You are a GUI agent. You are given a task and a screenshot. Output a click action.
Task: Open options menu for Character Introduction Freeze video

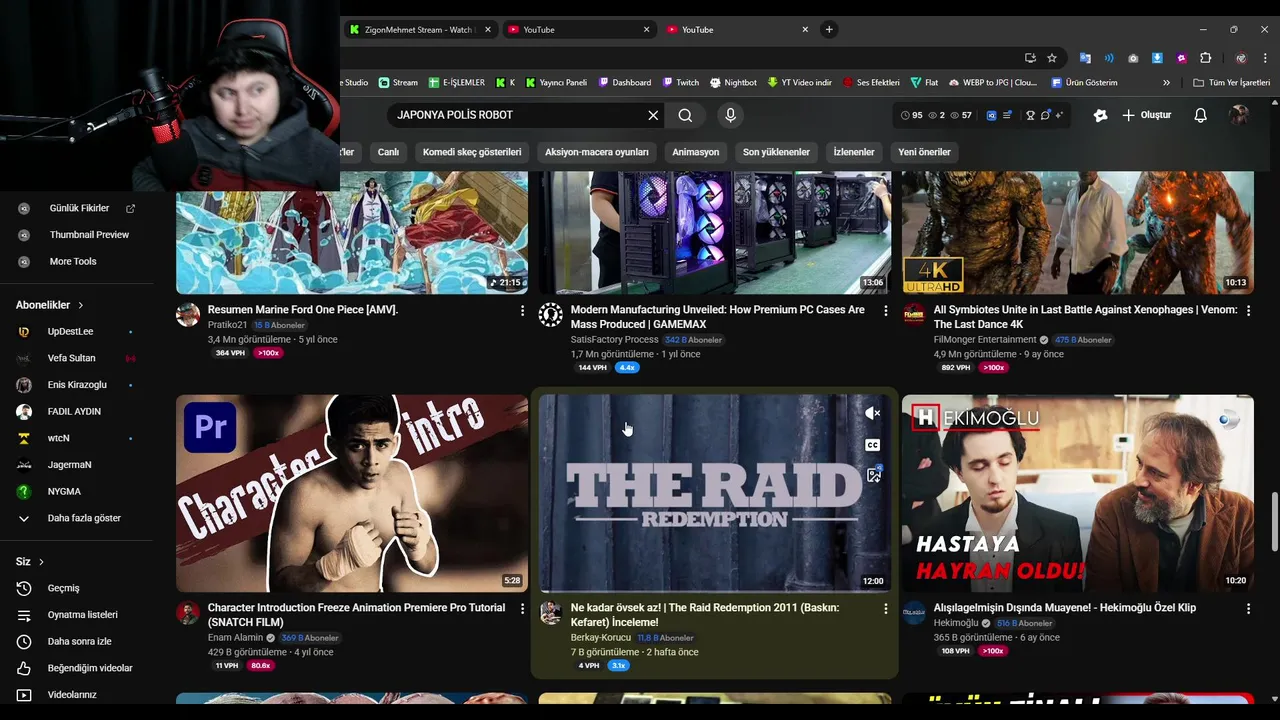[522, 609]
